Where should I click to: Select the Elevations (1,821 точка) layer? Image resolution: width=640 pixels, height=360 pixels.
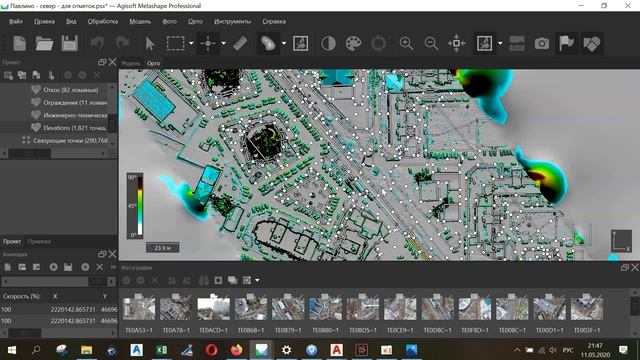coord(75,128)
